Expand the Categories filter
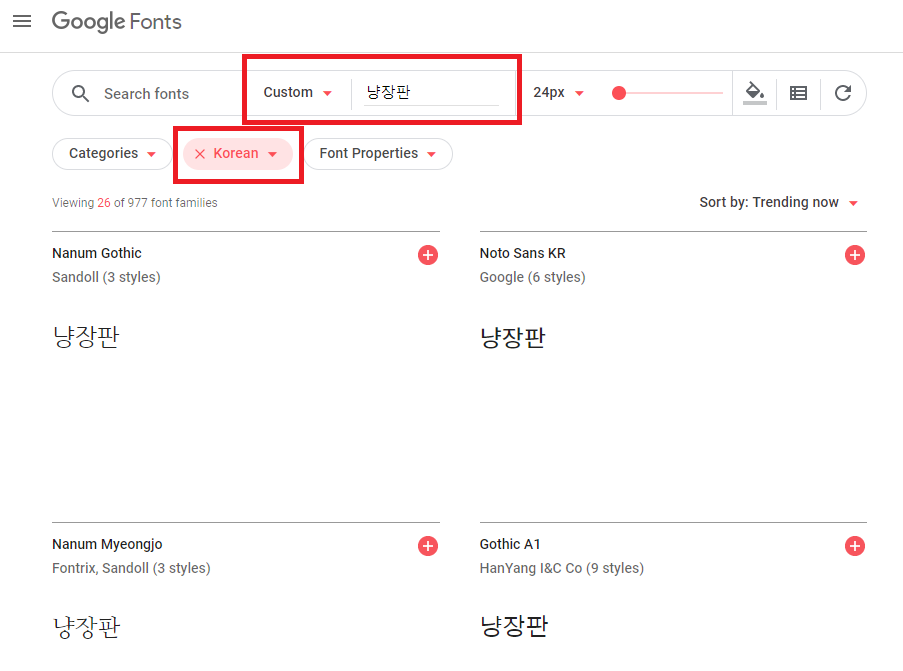 [112, 154]
